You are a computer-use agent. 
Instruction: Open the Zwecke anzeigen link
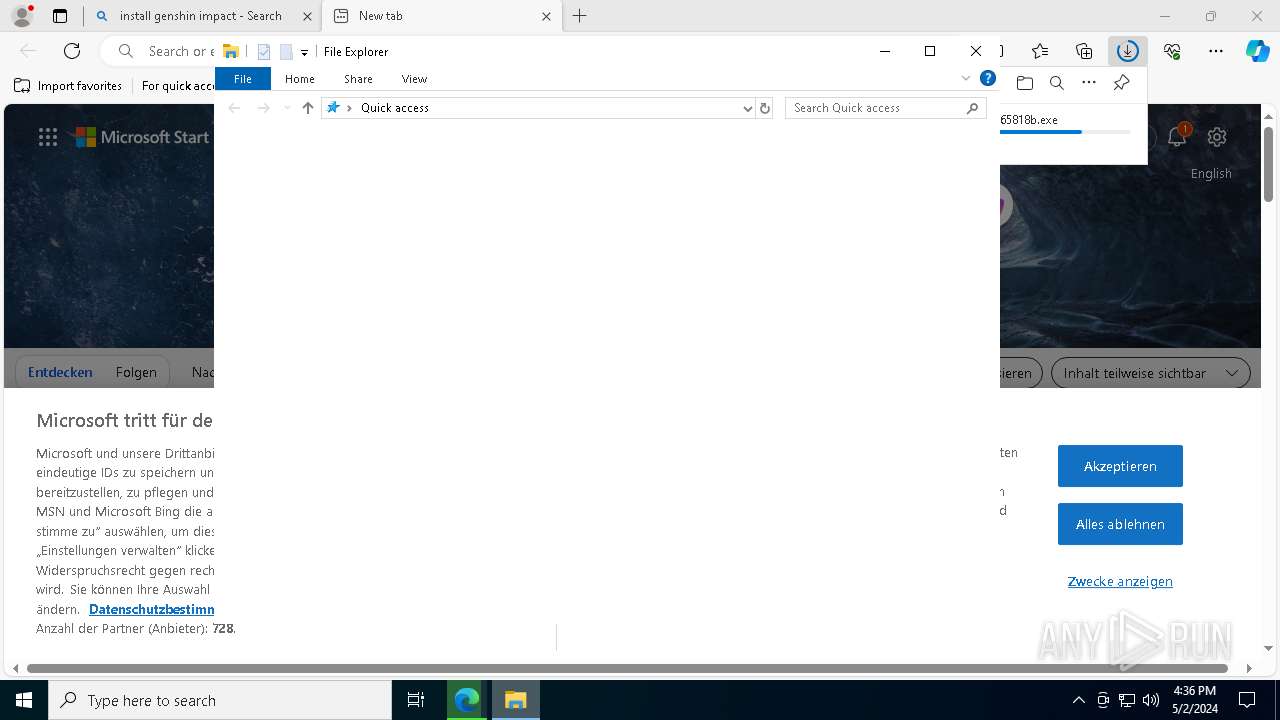(x=1120, y=581)
